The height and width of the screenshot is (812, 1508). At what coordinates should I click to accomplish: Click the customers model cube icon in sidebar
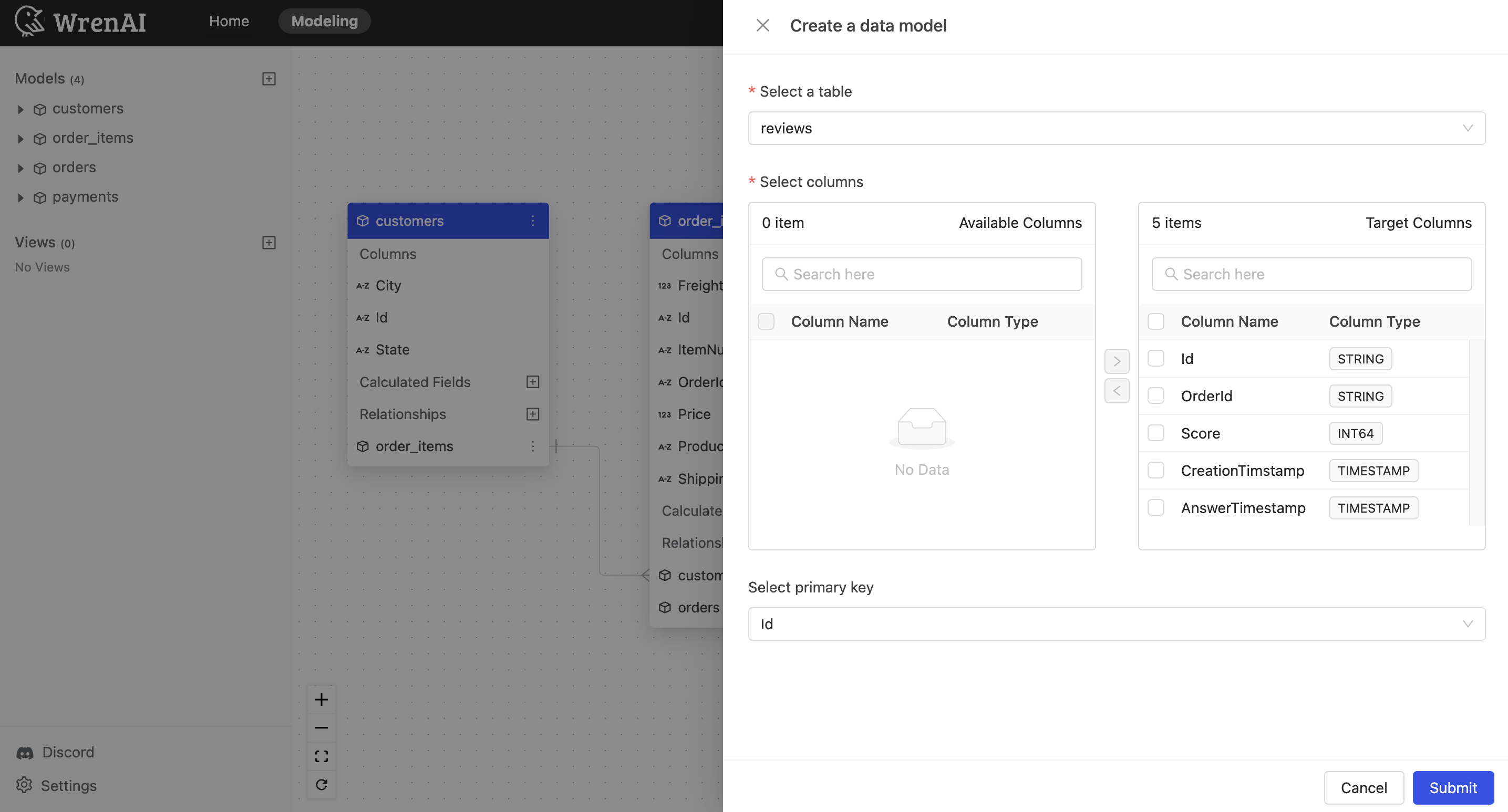click(x=40, y=109)
